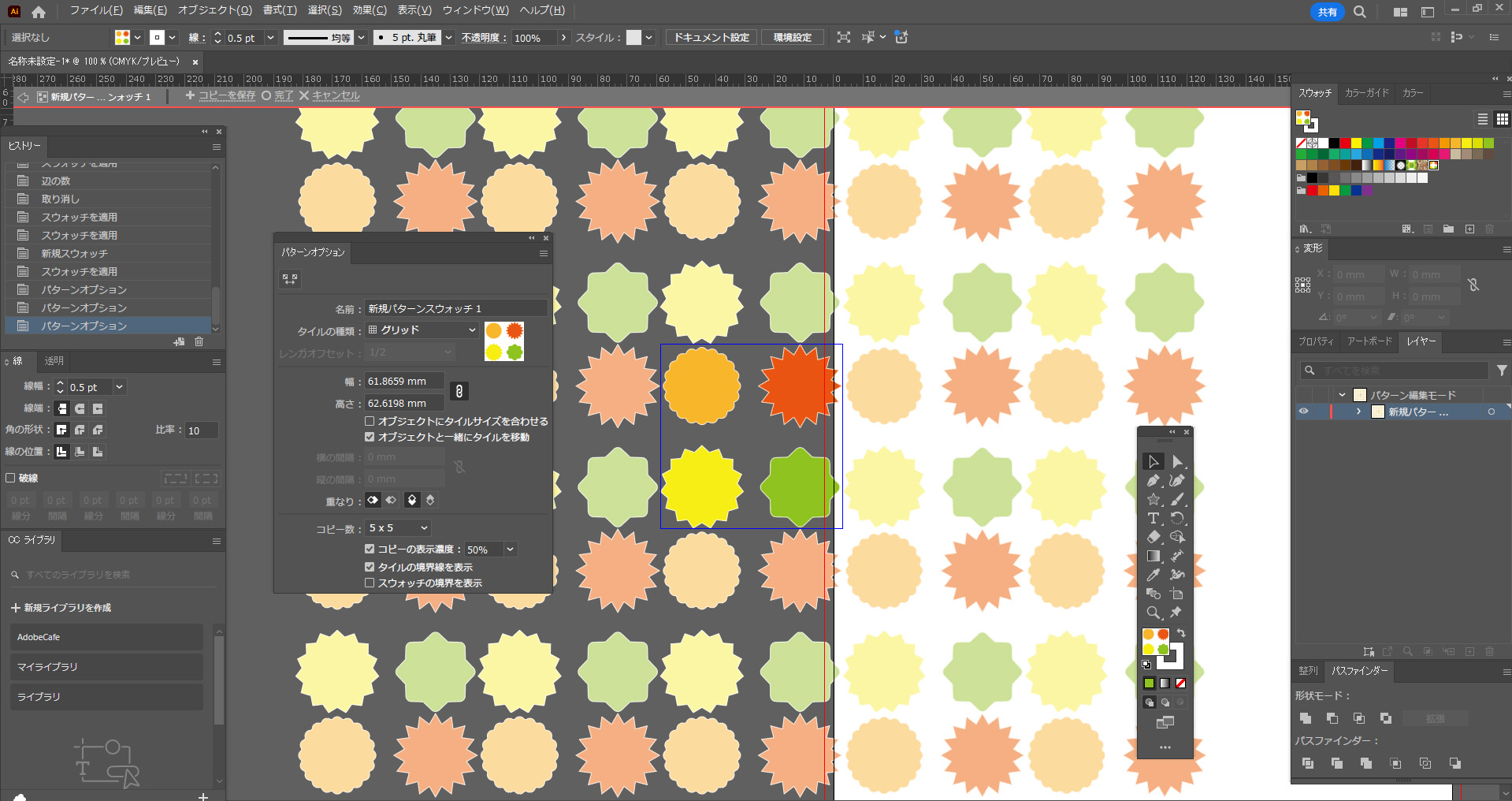Click the pattern name input field
The image size is (1512, 801).
(x=455, y=309)
